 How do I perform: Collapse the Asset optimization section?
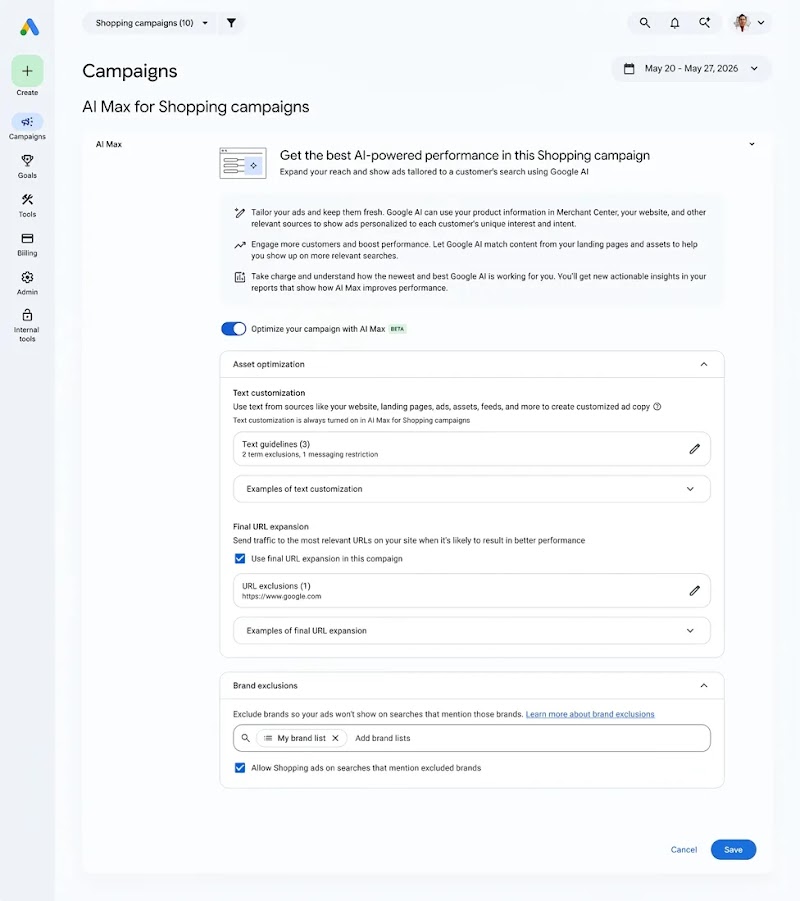click(703, 364)
